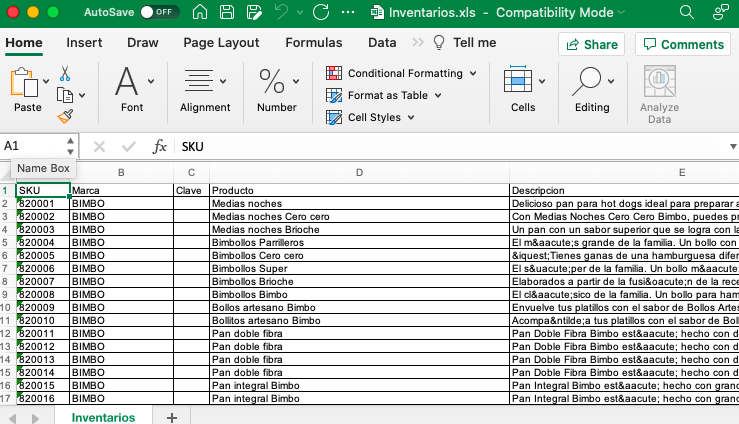This screenshot has height=424, width=739.
Task: Switch to the Insert tab
Action: [x=84, y=43]
